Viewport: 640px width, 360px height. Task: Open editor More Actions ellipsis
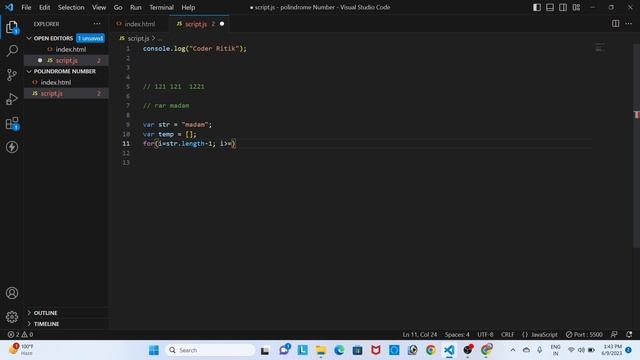pyautogui.click(x=629, y=24)
